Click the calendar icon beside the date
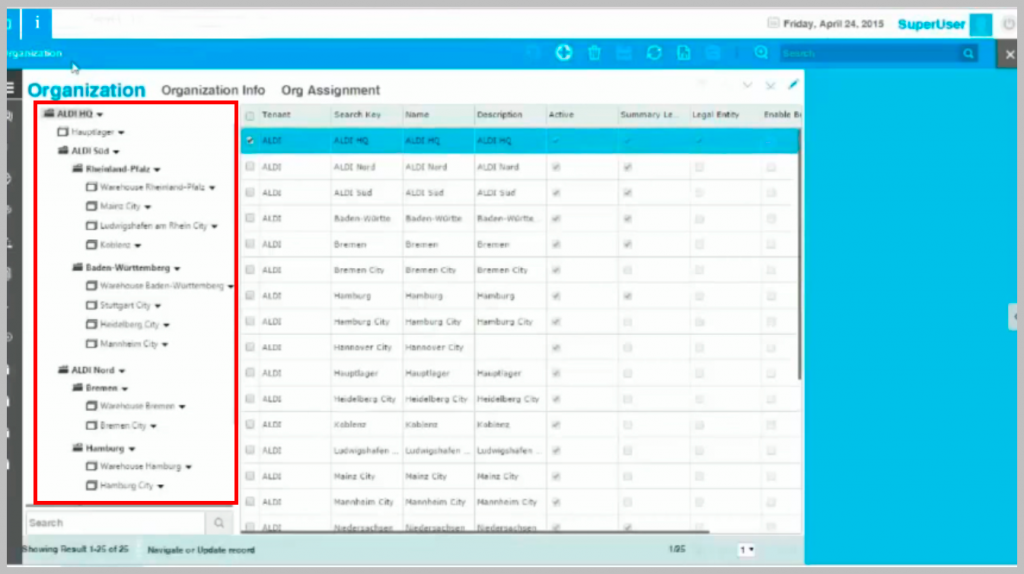 click(x=773, y=23)
